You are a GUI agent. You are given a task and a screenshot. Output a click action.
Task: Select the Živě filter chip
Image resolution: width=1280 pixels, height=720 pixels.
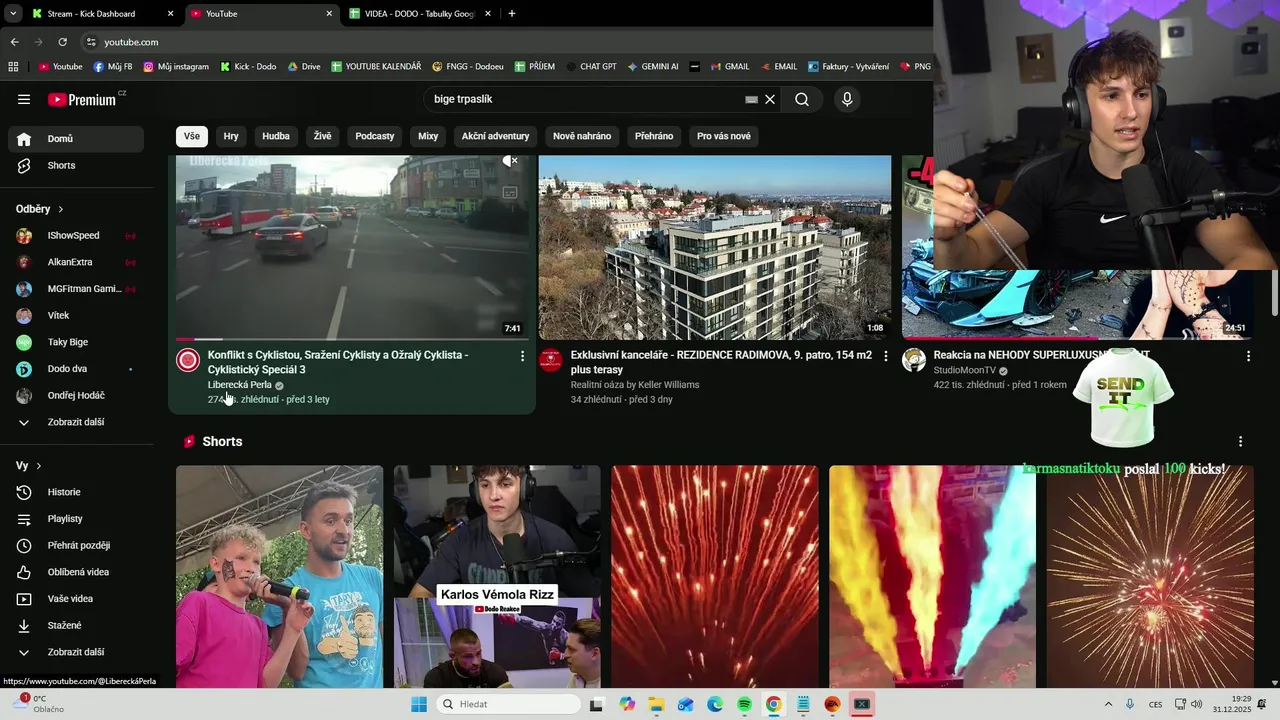[322, 136]
